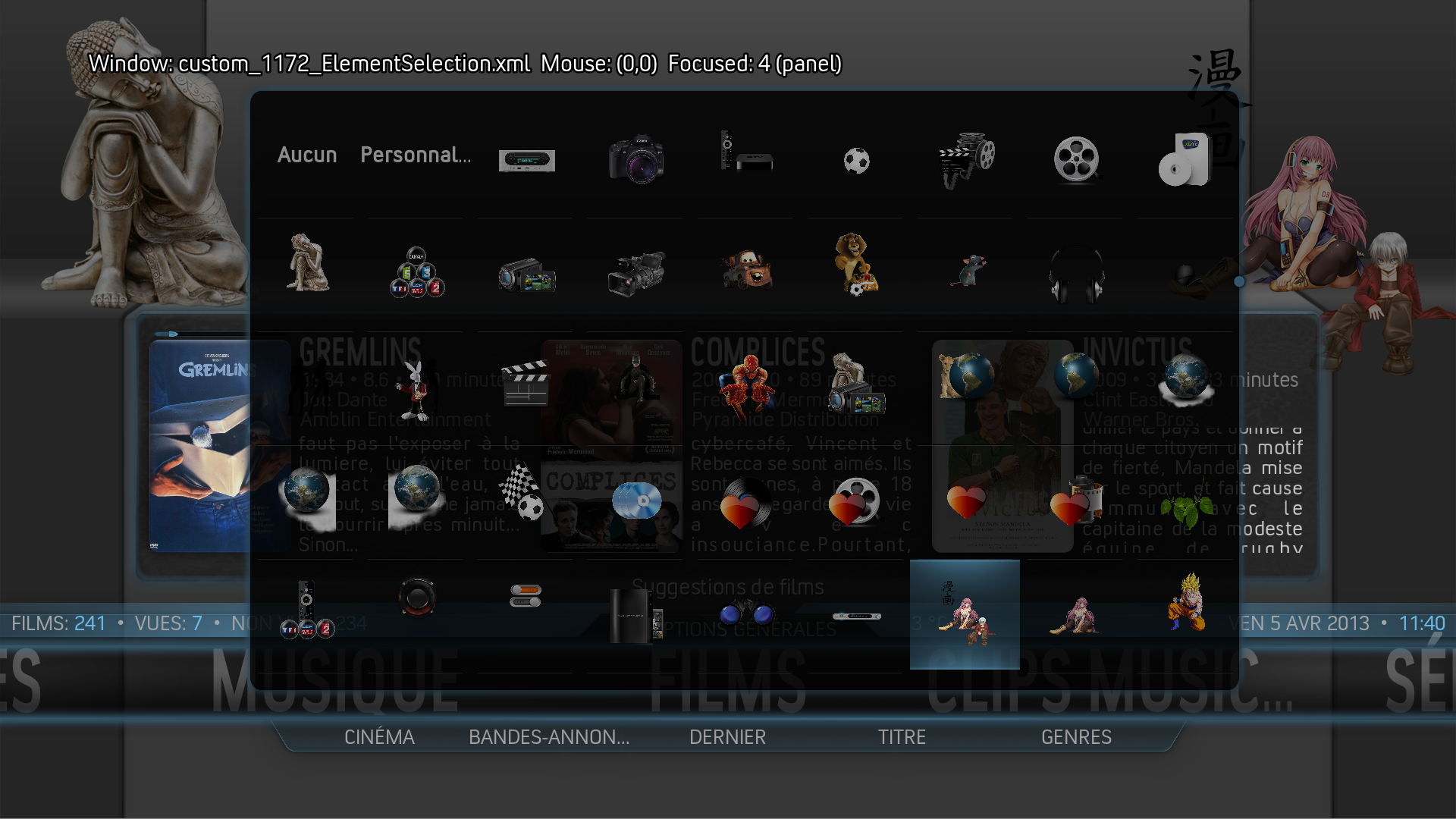Switch to the DERNIER tab

coord(727,737)
